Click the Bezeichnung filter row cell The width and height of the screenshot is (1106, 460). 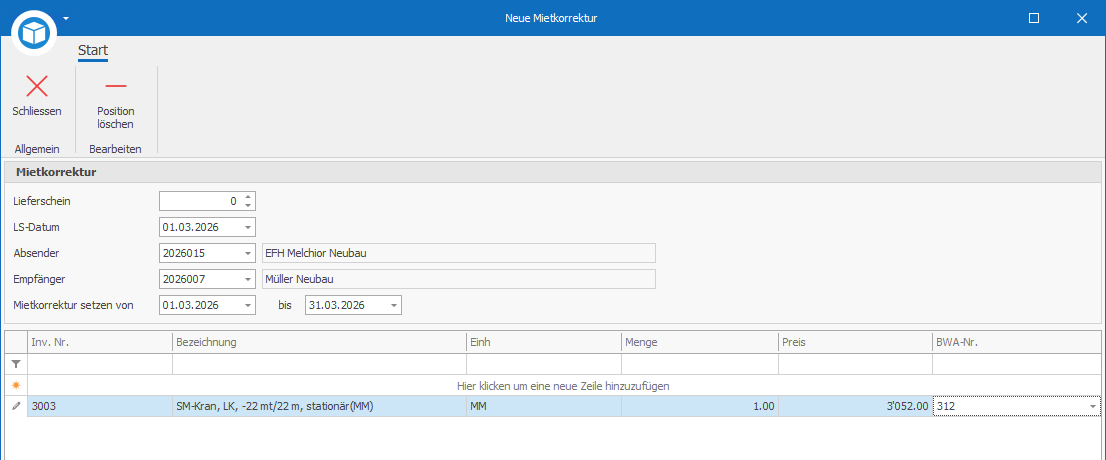click(319, 364)
